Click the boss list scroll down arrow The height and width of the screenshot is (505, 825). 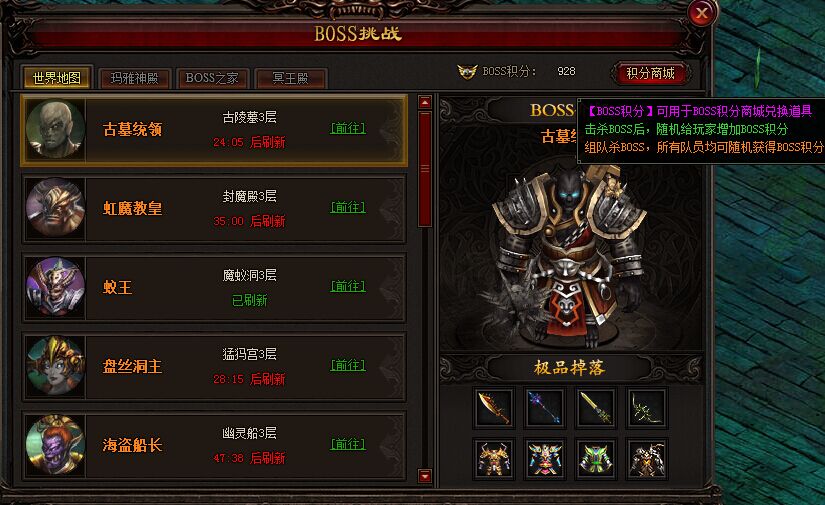[425, 476]
